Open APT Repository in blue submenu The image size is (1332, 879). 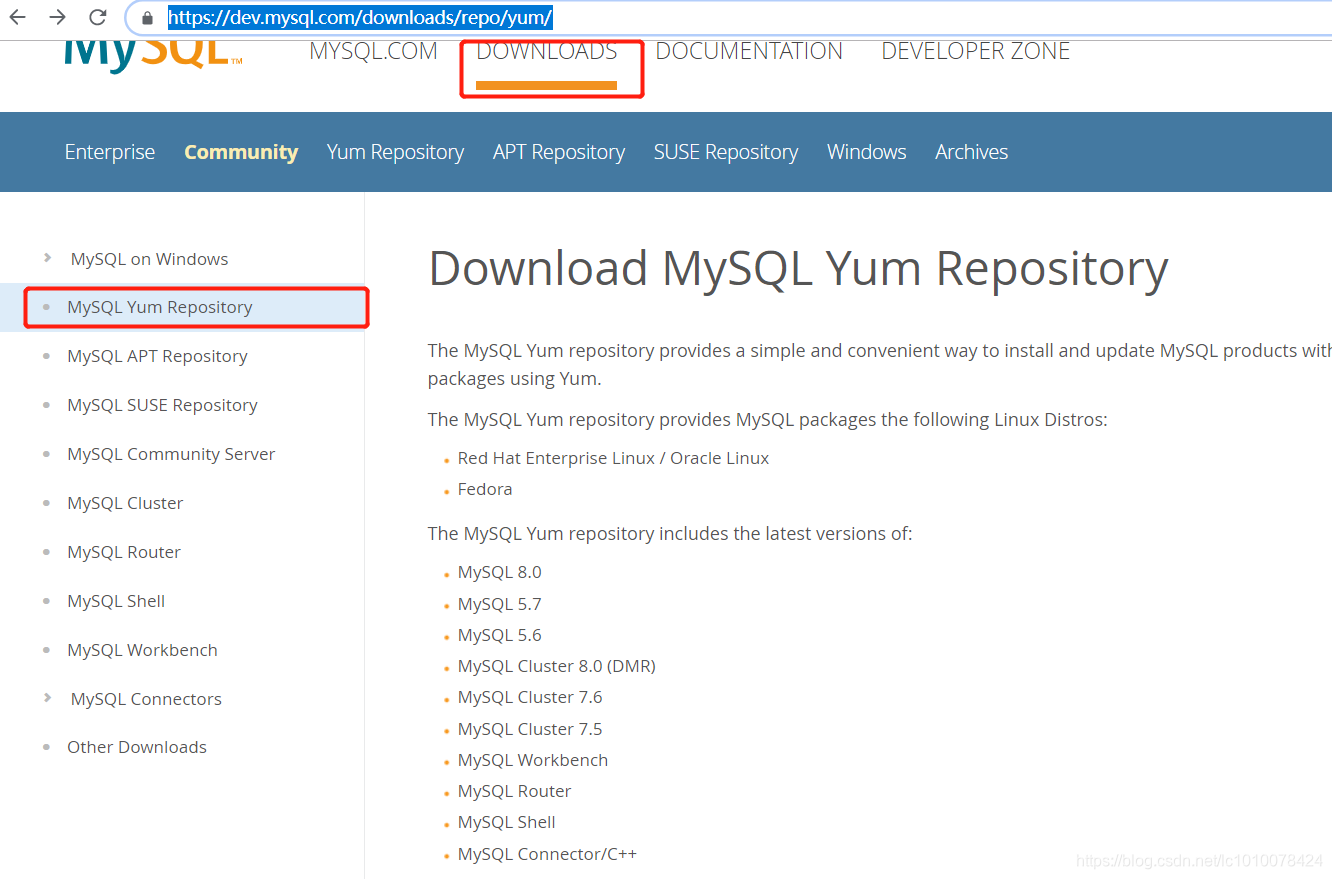click(x=559, y=152)
